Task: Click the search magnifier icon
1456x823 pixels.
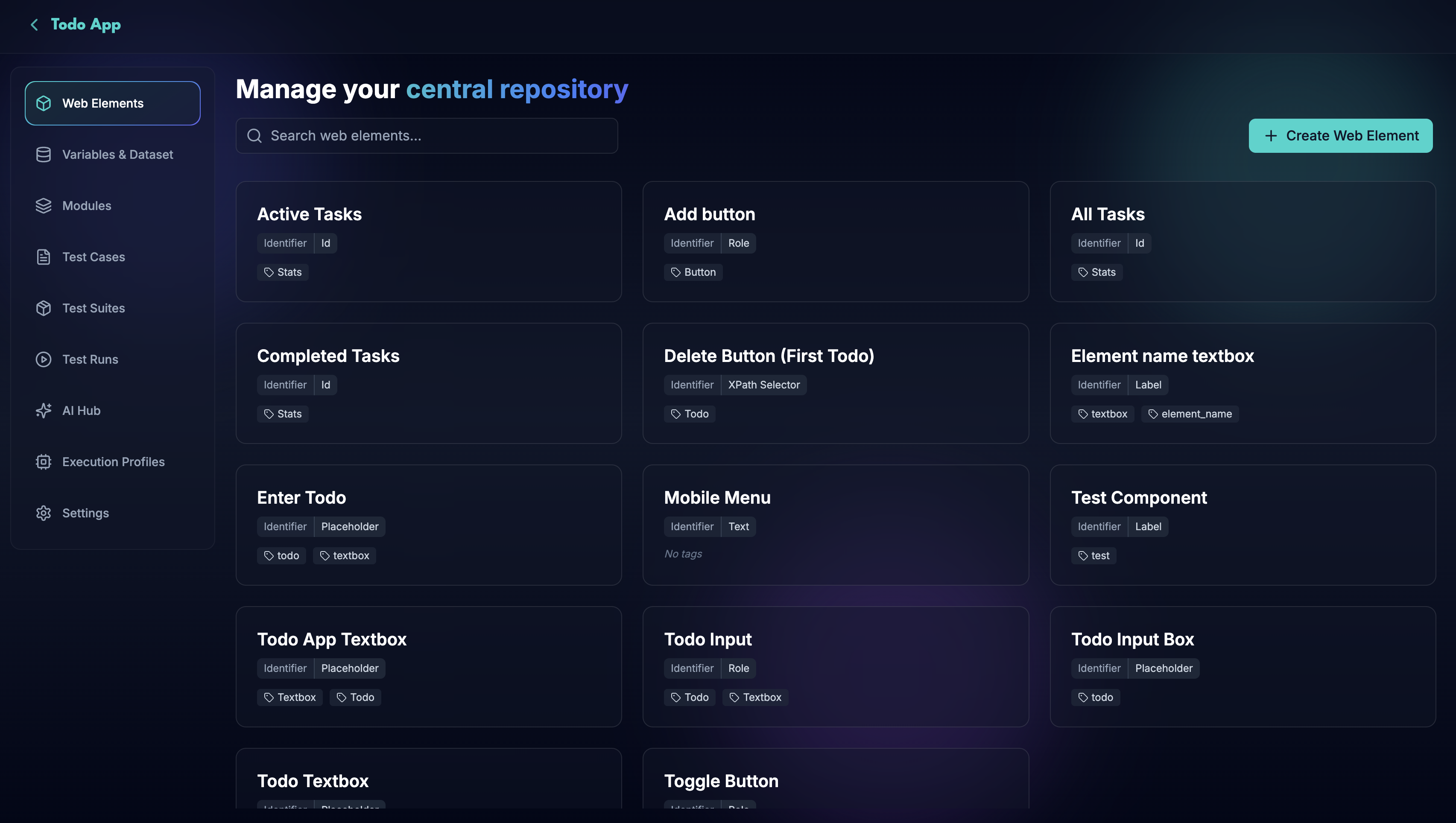Action: (x=254, y=136)
